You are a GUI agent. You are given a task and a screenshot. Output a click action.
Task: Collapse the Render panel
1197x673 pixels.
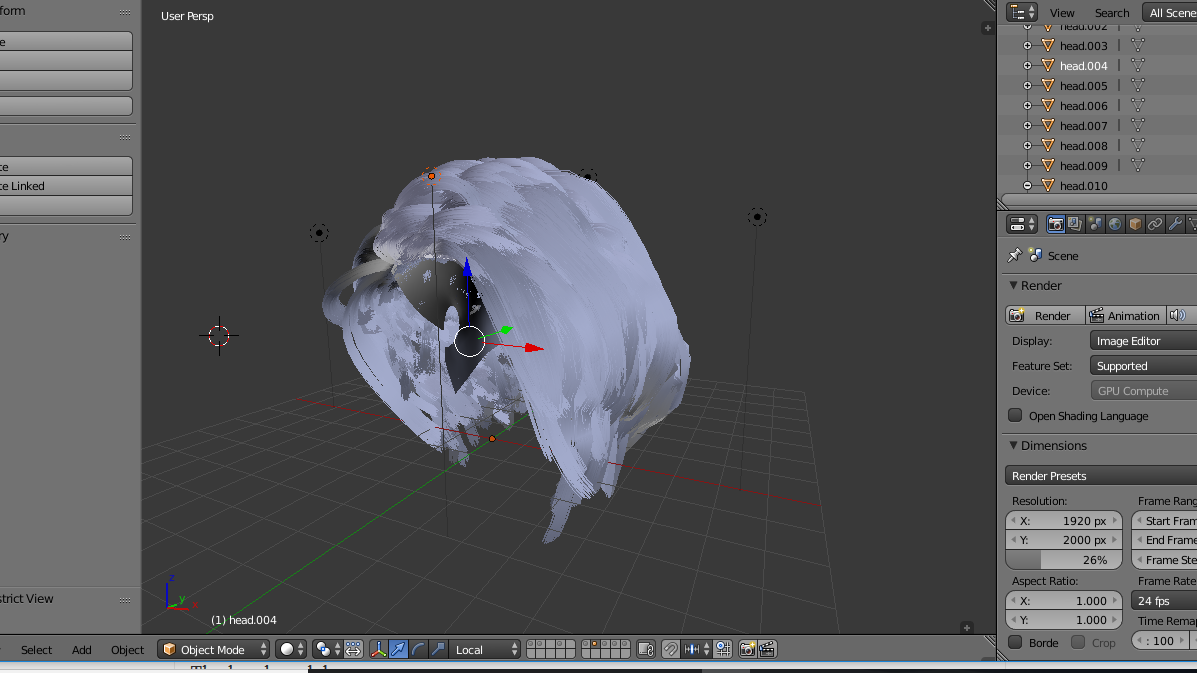(x=1014, y=285)
